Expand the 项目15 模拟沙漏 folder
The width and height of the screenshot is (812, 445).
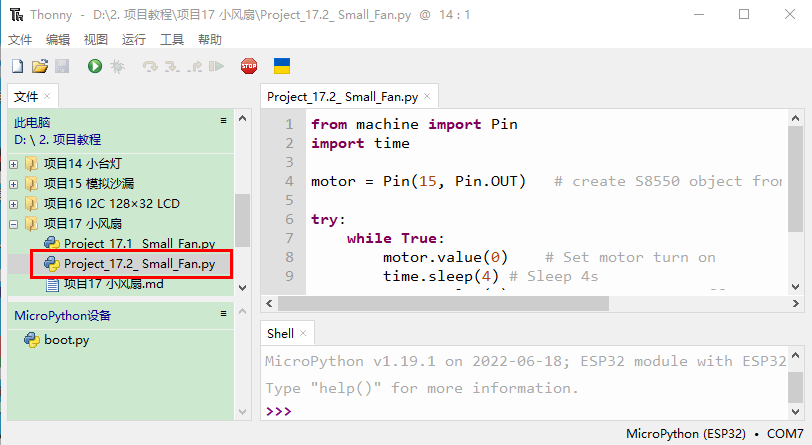click(x=14, y=184)
